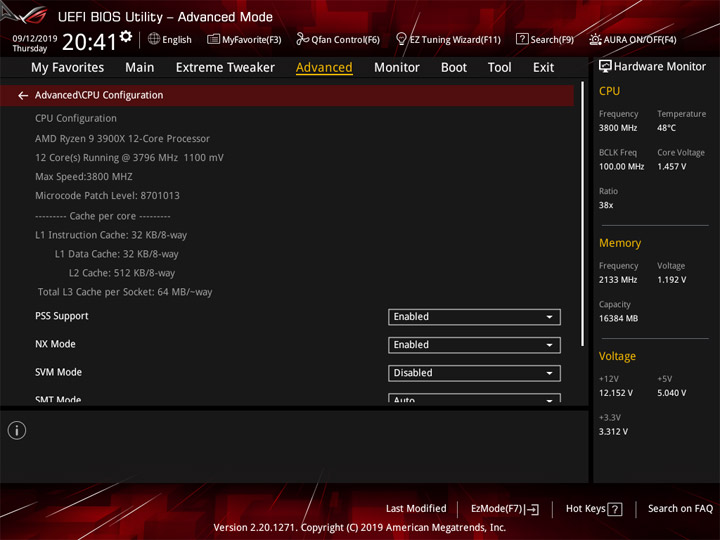Select the SVM Mode label
Image resolution: width=720 pixels, height=540 pixels.
58,372
